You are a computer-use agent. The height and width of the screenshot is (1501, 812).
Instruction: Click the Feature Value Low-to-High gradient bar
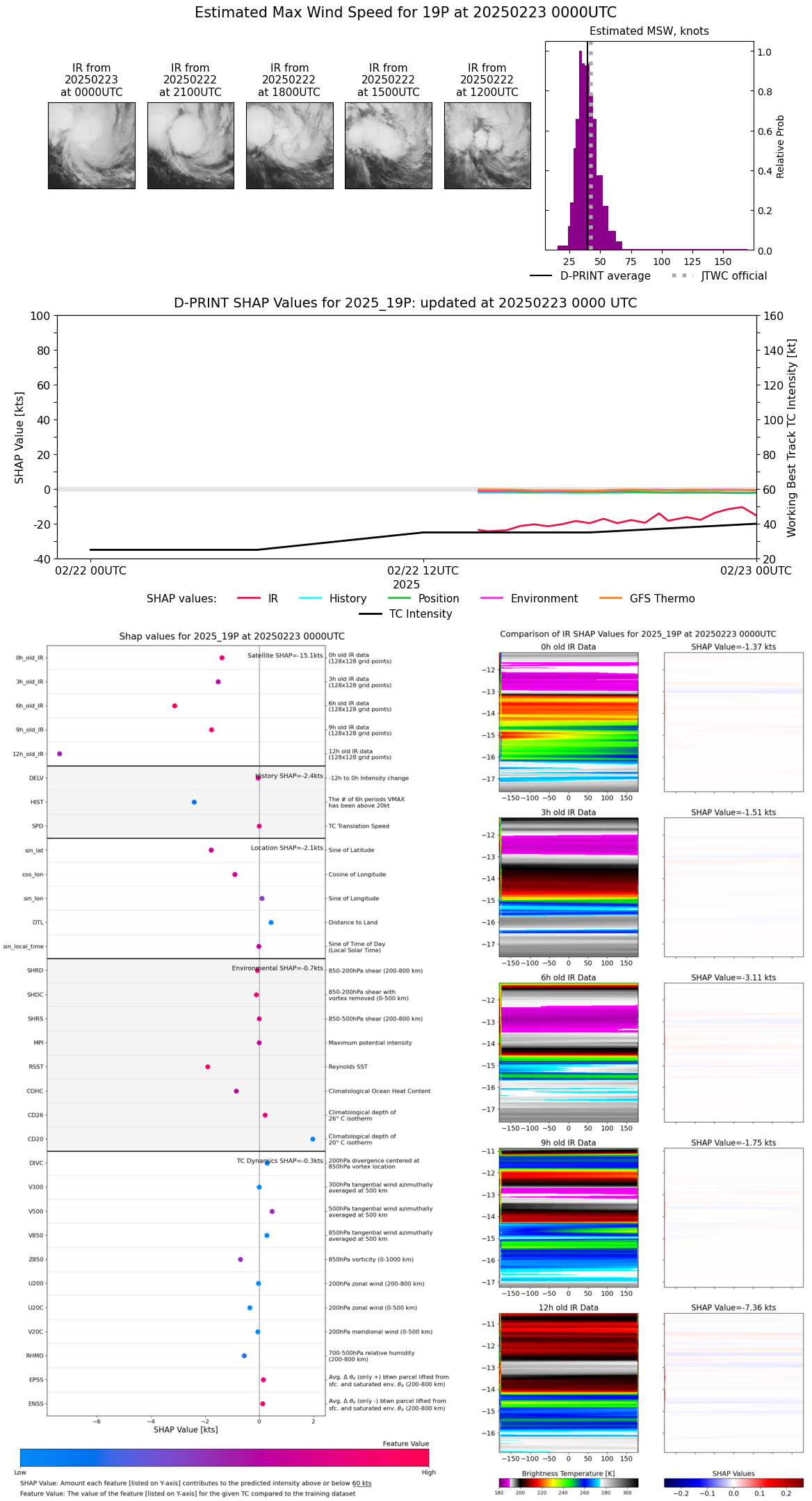224,1458
